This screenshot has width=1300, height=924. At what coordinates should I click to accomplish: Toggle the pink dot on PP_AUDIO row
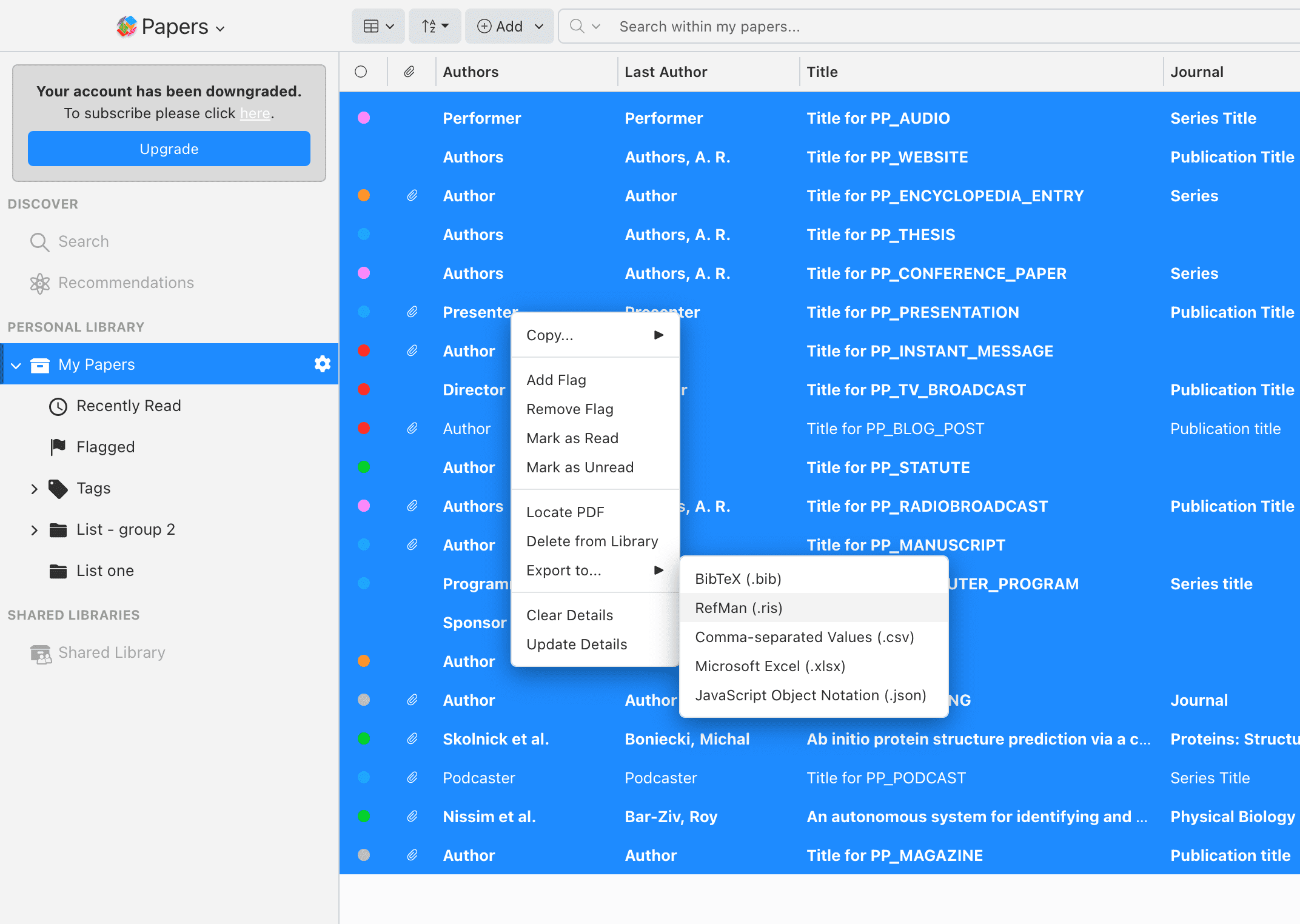pos(364,118)
